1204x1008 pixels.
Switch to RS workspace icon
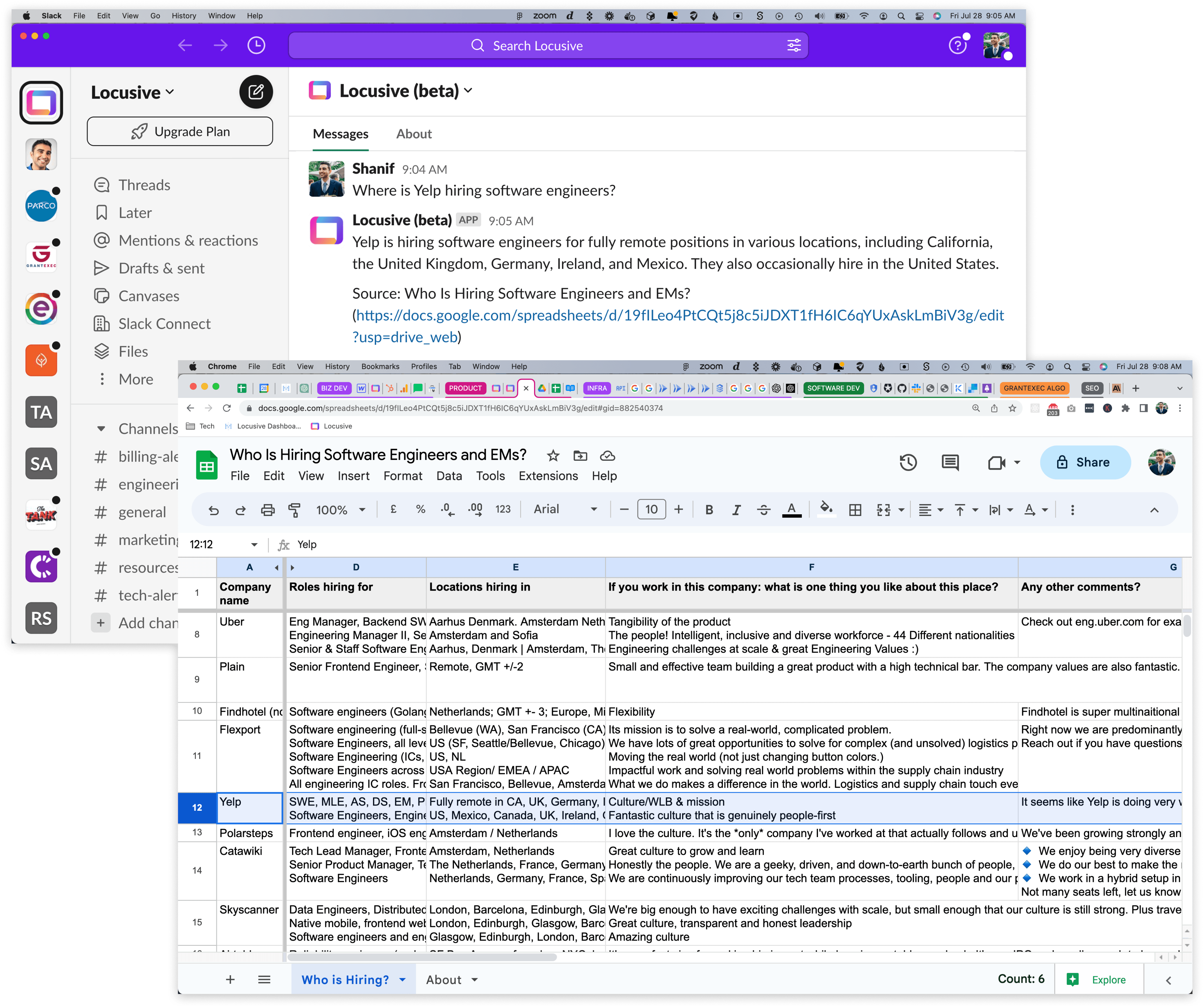(x=41, y=618)
